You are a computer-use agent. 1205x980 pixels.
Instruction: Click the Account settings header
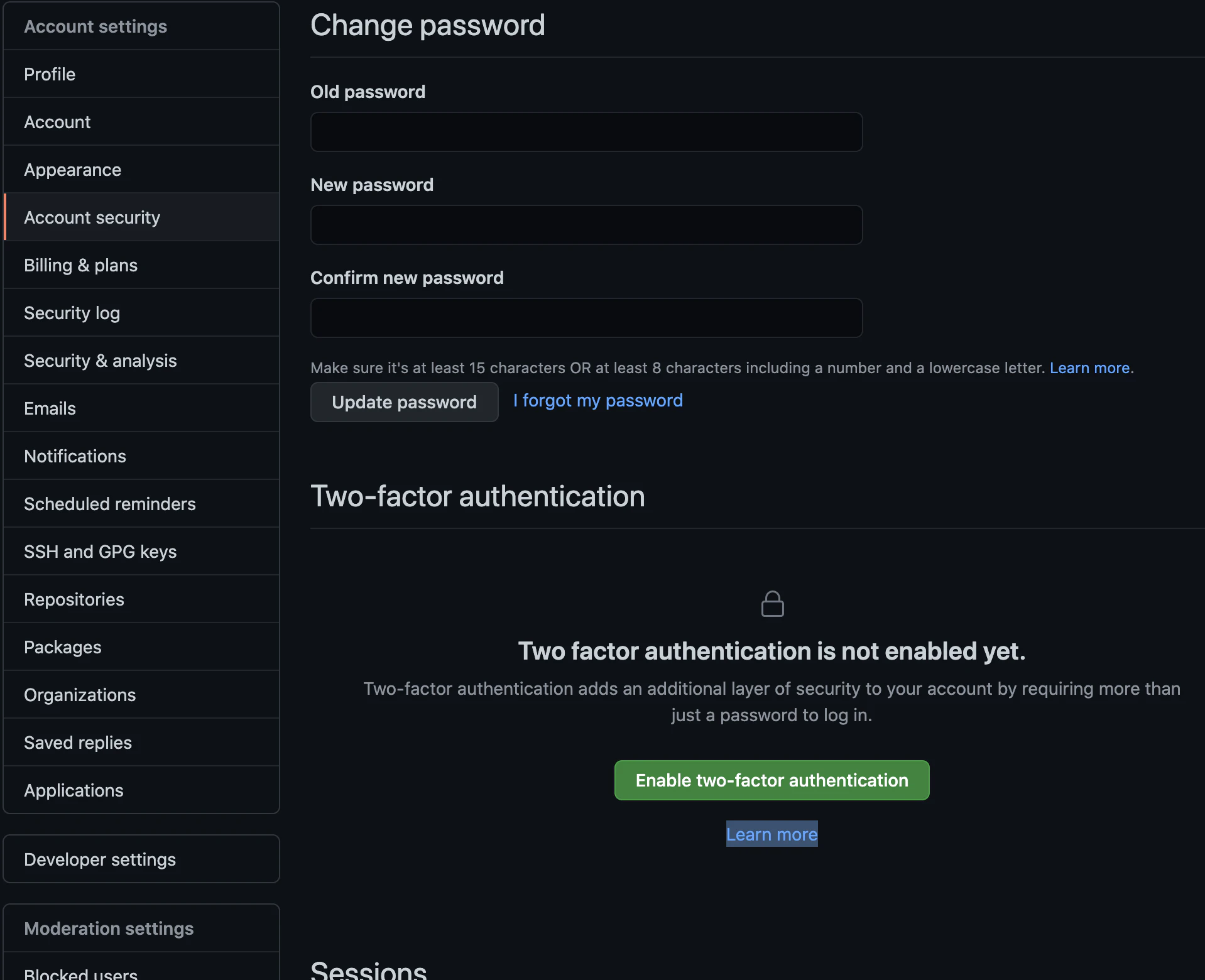tap(95, 26)
